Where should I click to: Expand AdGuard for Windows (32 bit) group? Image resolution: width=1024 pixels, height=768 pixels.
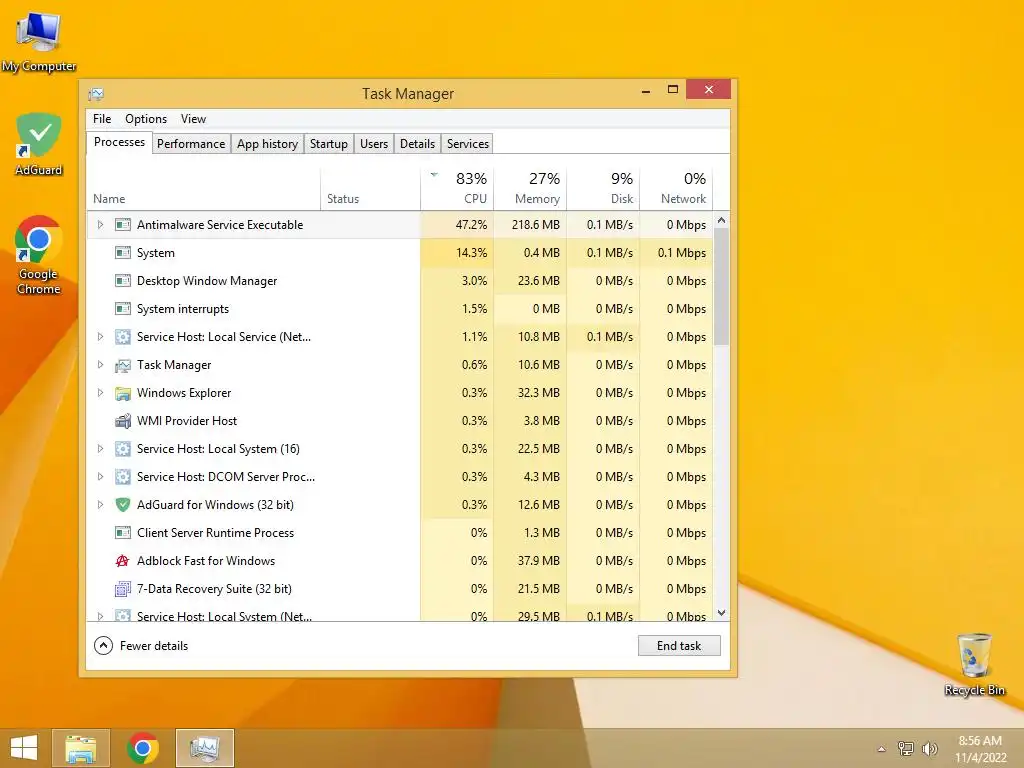pyautogui.click(x=101, y=505)
